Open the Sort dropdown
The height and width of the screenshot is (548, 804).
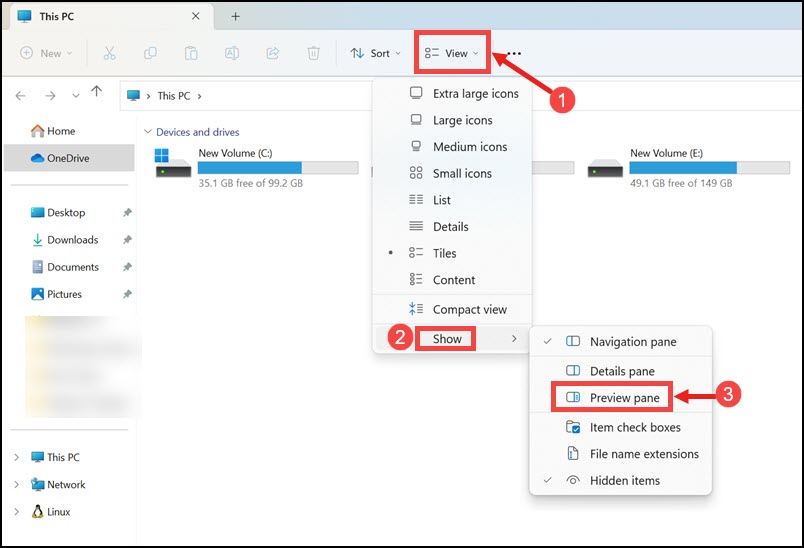pos(376,53)
